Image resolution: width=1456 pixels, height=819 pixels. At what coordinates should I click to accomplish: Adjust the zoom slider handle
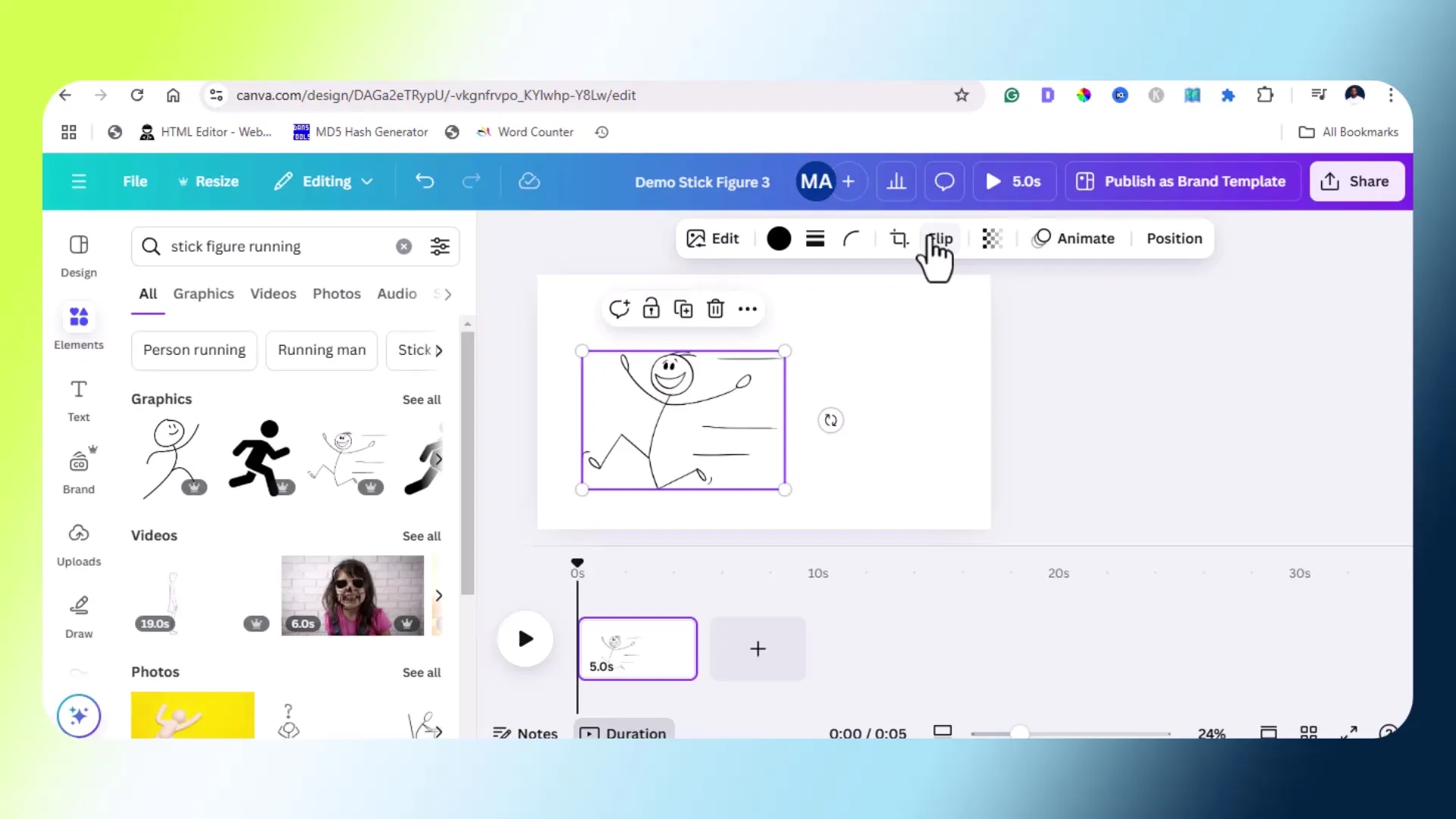click(x=1020, y=733)
